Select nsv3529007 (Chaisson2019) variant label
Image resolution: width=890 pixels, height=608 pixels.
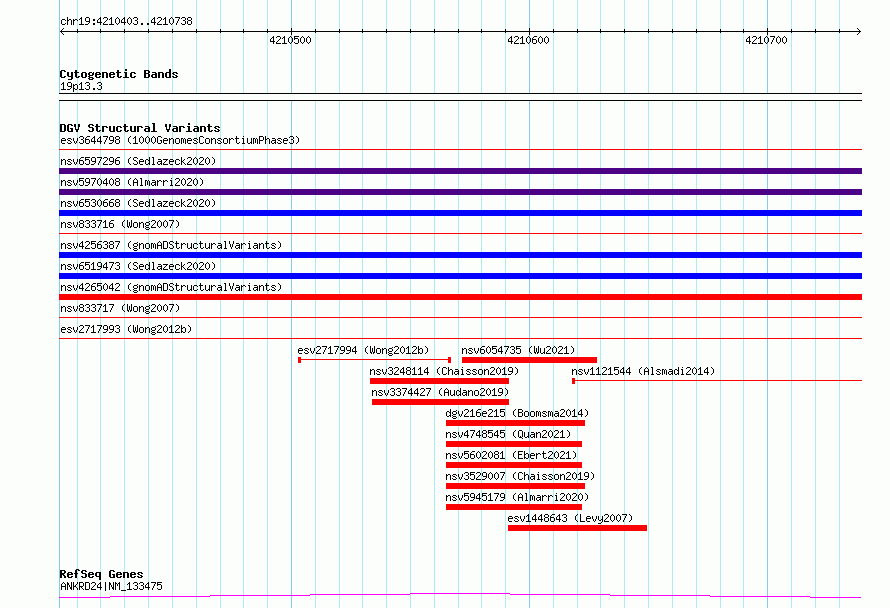pos(520,476)
